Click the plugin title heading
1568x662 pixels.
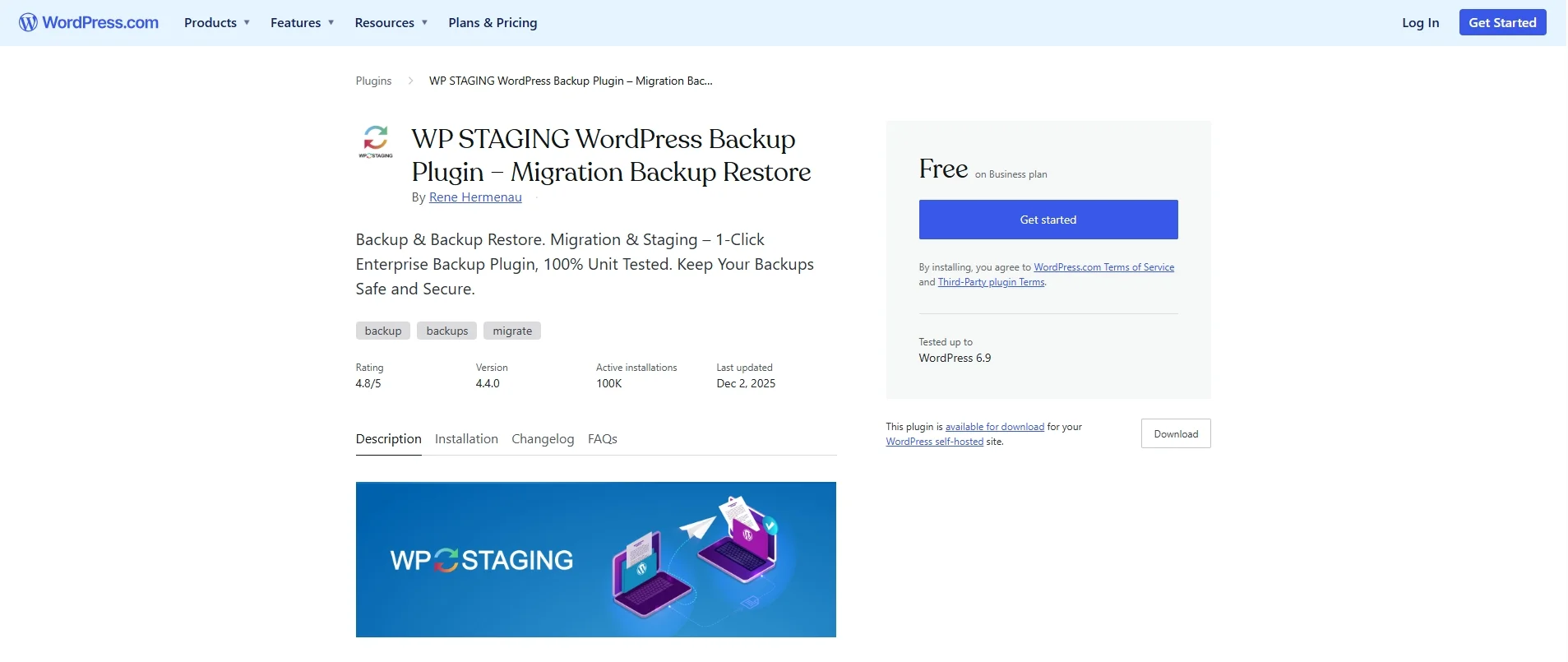click(x=611, y=155)
